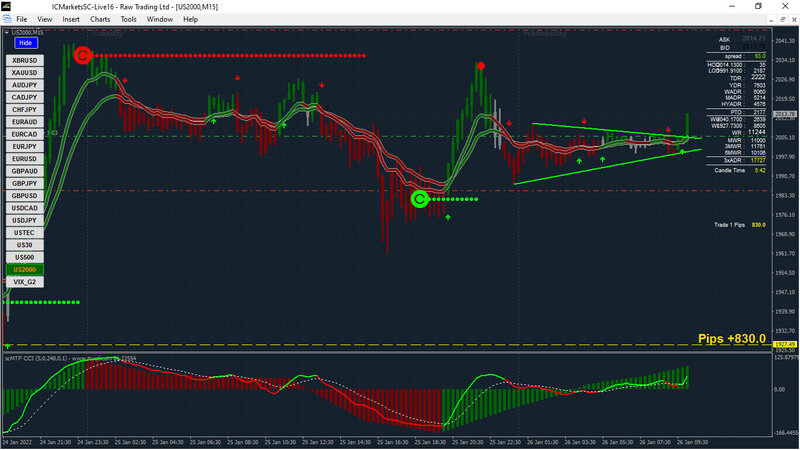This screenshot has width=800, height=450.
Task: Load the EURJPY symbol chart
Action: point(24,146)
